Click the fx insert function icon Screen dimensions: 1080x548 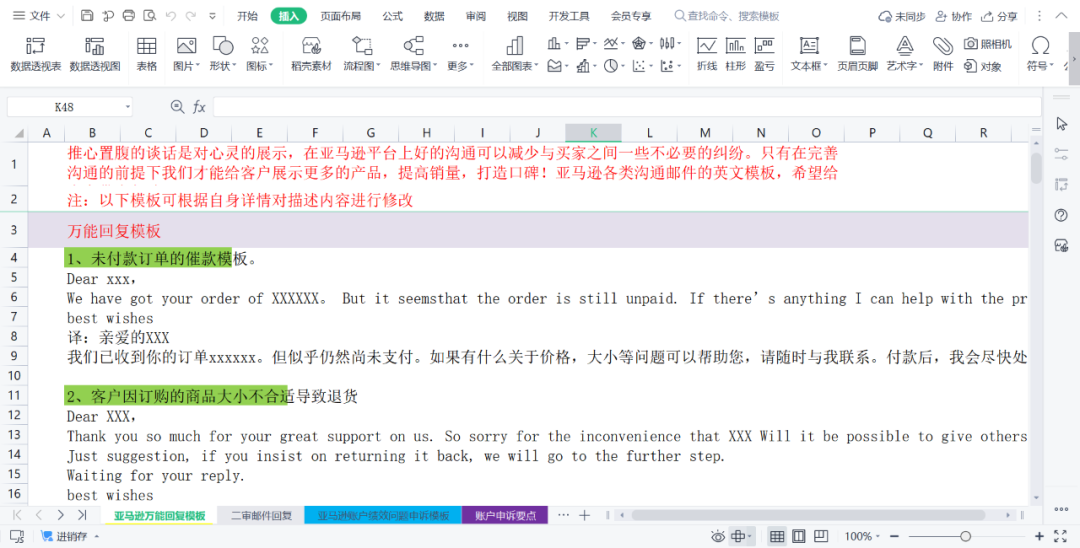199,107
